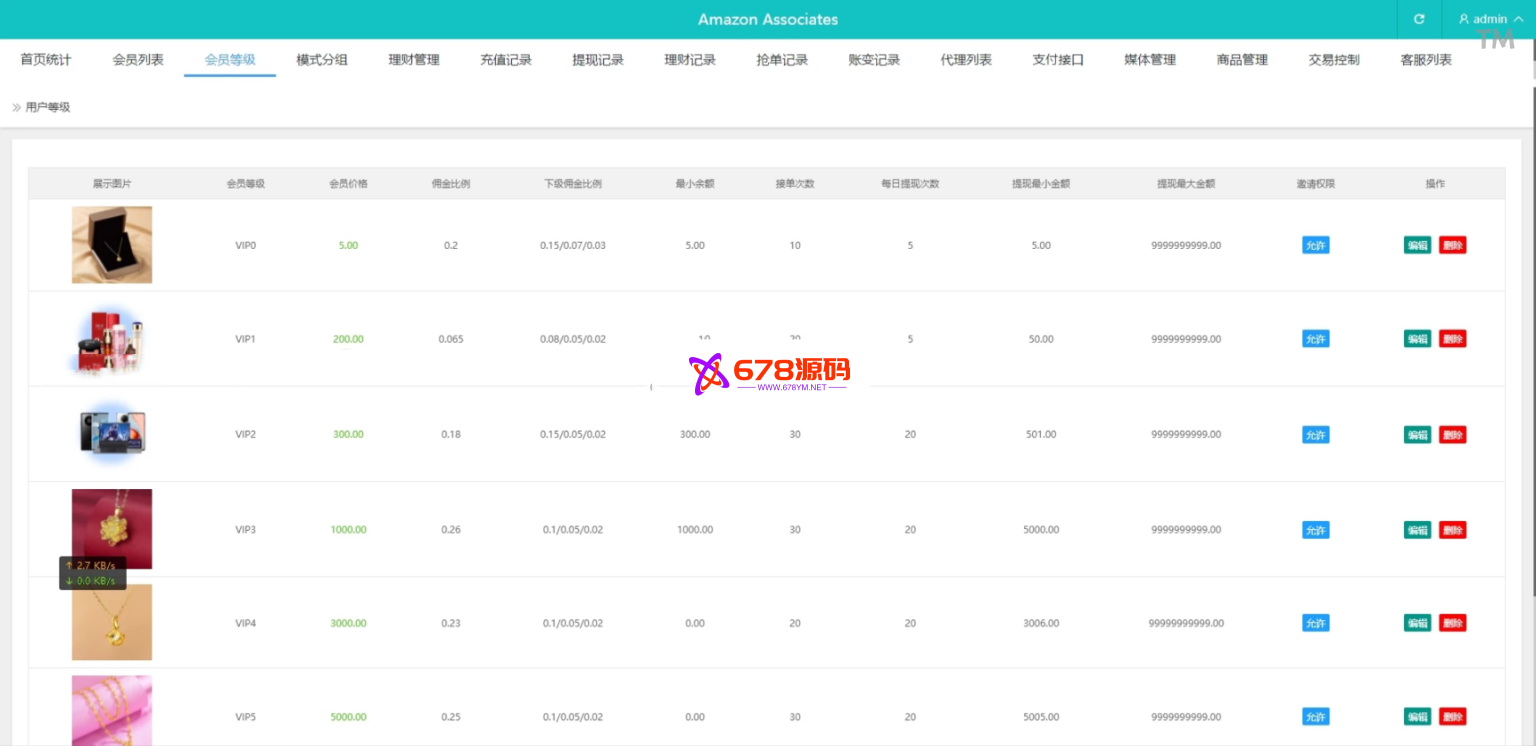
Task: Click 编辑 button for VIP0 row
Action: coord(1417,245)
